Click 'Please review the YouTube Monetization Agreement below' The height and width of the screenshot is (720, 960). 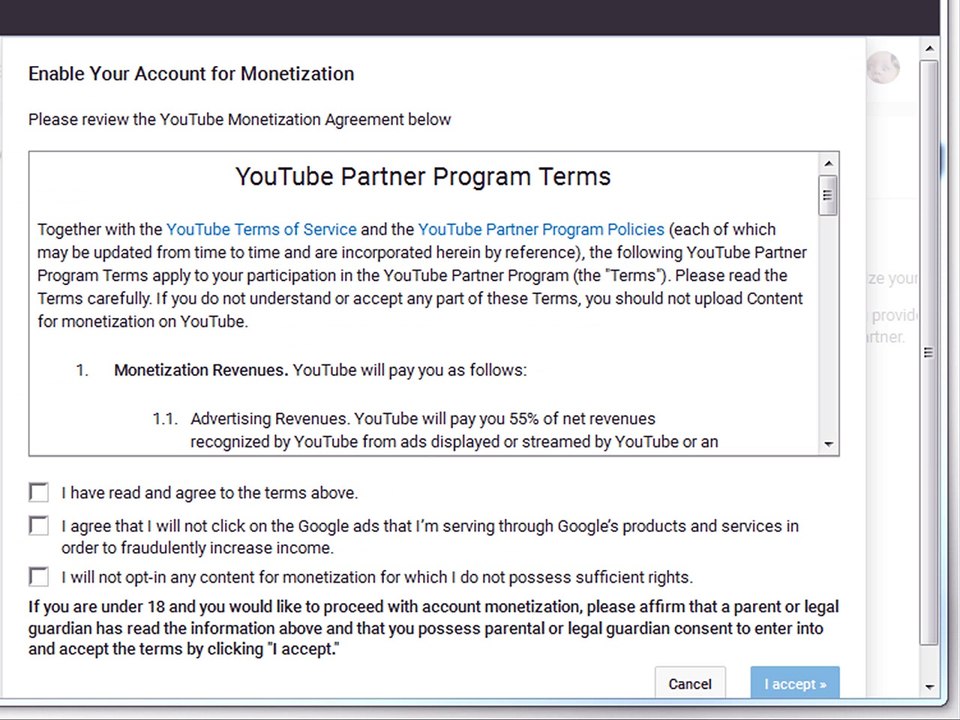pos(239,119)
